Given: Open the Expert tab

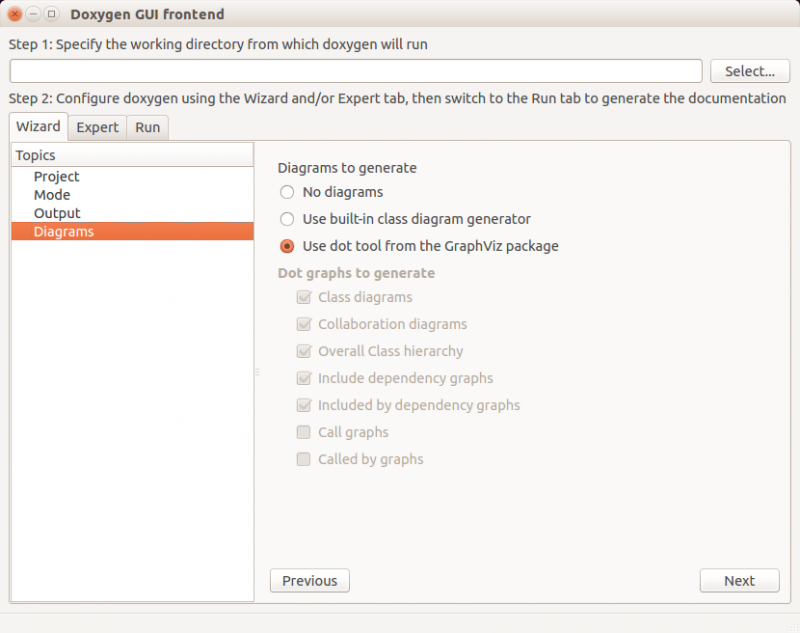Looking at the screenshot, I should pyautogui.click(x=97, y=127).
